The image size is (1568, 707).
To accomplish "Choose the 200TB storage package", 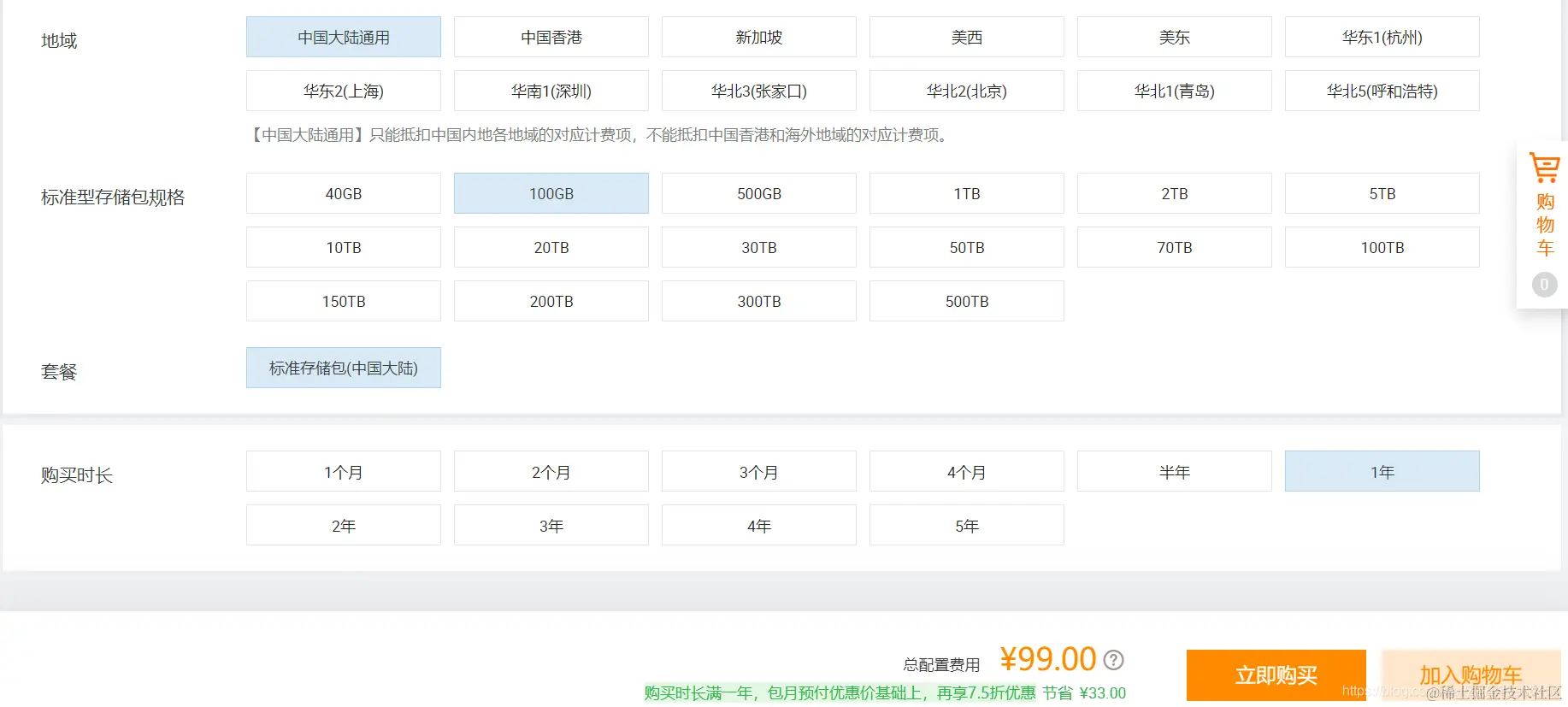I will pos(551,301).
